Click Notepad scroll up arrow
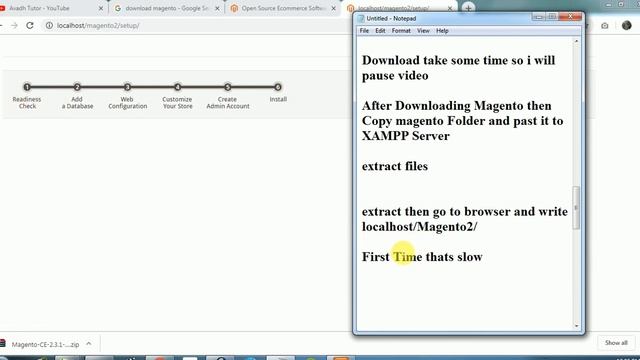Viewport: 640px width, 360px height. (576, 41)
